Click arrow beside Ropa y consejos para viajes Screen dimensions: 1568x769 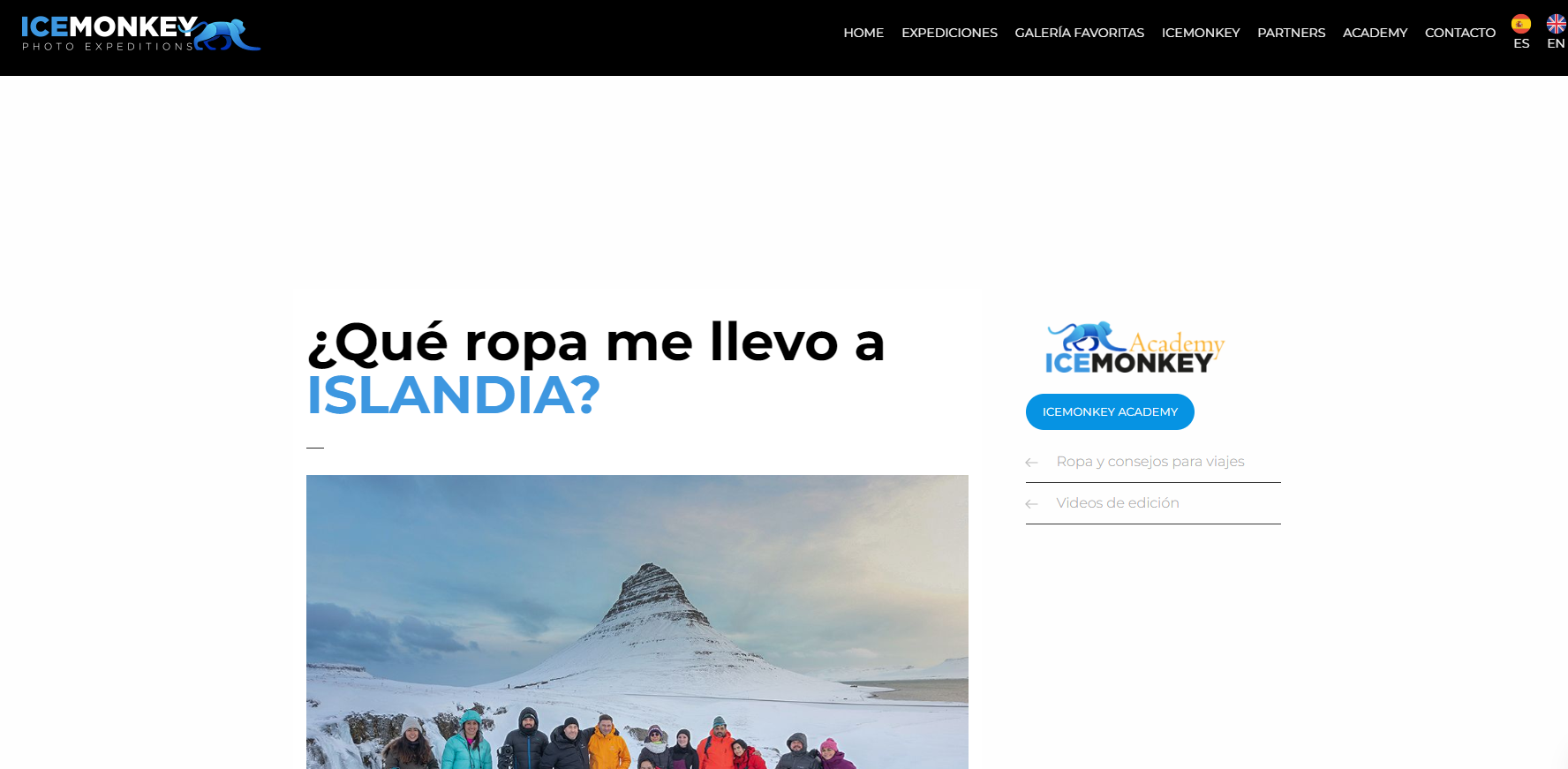1031,463
